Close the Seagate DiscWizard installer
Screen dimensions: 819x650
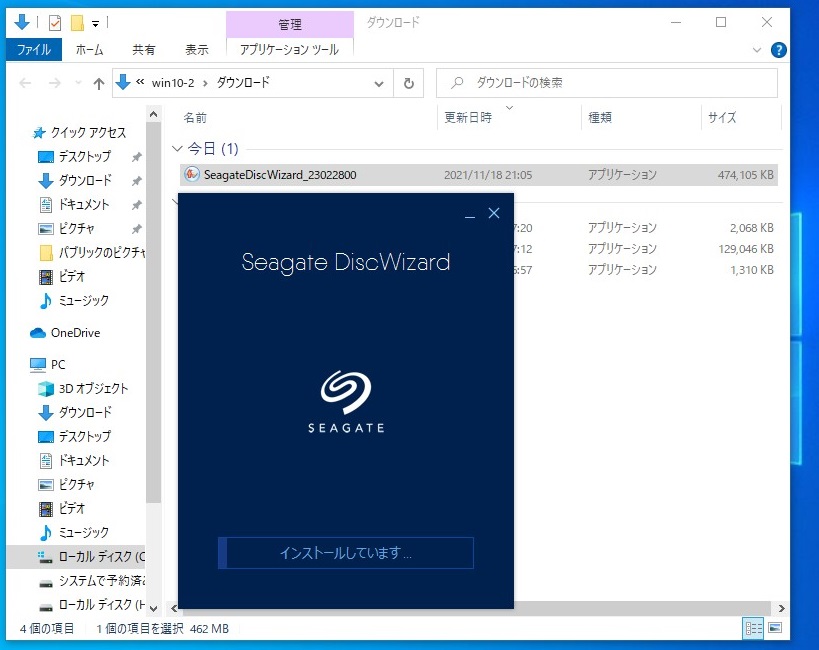point(494,213)
